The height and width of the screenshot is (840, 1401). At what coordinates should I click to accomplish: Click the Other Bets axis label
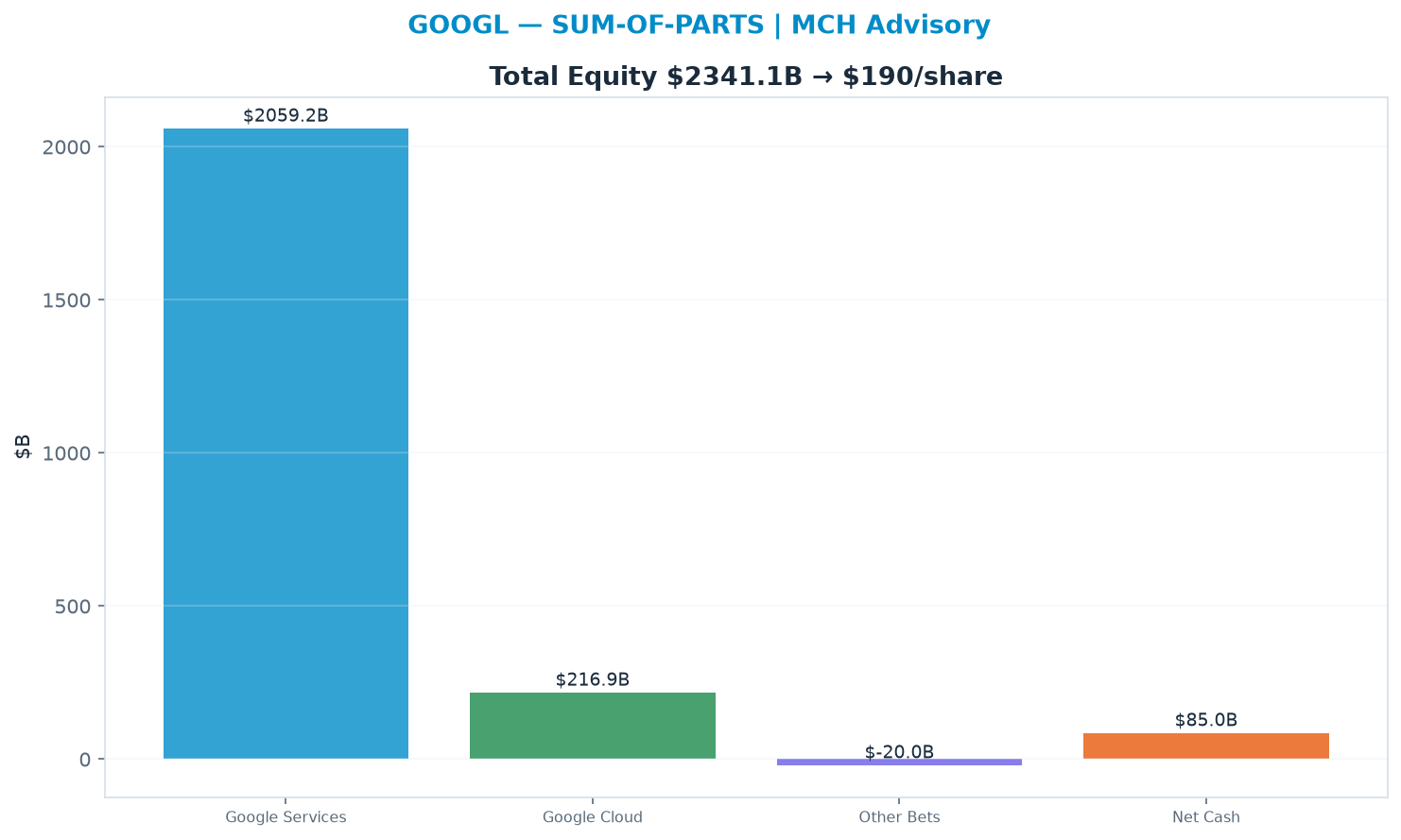tap(899, 817)
